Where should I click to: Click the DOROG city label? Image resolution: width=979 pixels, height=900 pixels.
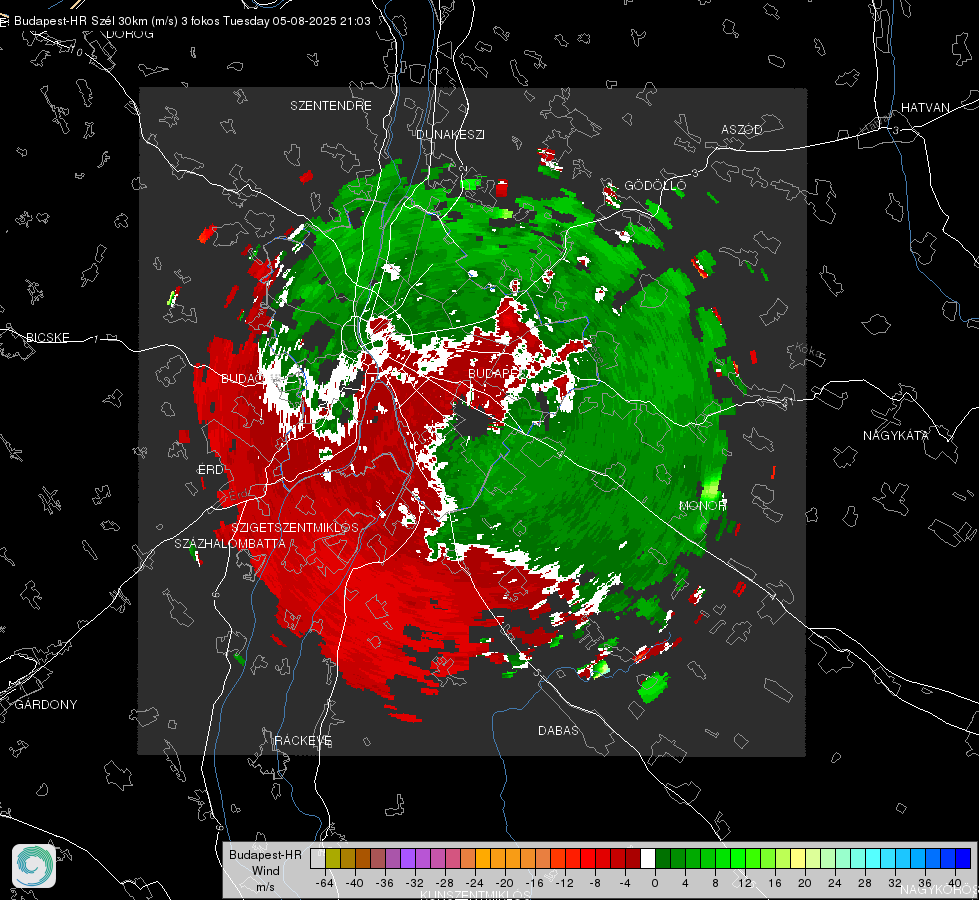pyautogui.click(x=129, y=34)
